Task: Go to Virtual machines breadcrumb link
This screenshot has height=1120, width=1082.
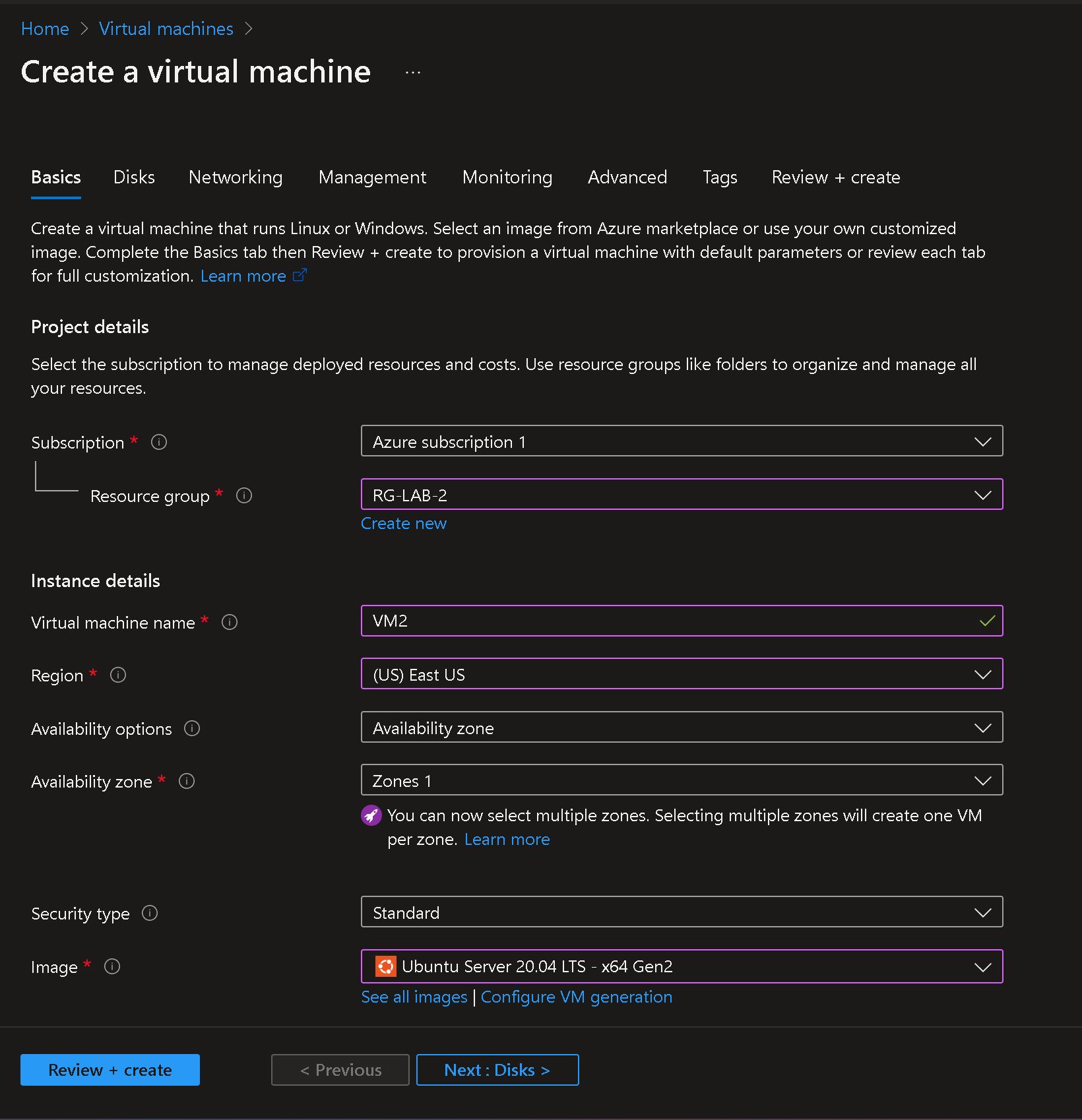Action: tap(166, 29)
